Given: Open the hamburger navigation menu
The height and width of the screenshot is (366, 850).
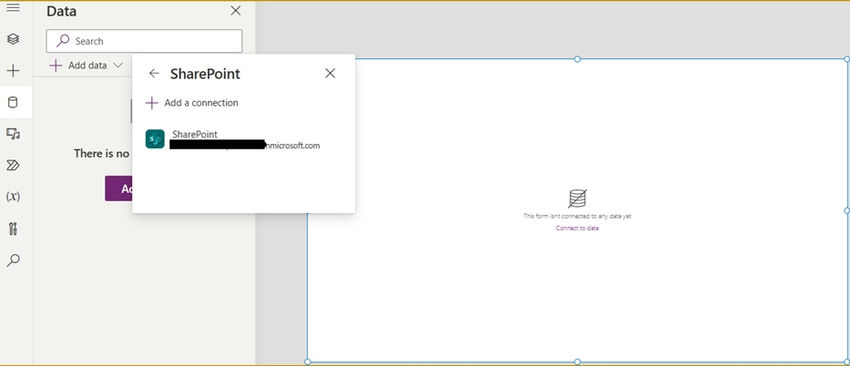Looking at the screenshot, I should (x=13, y=8).
